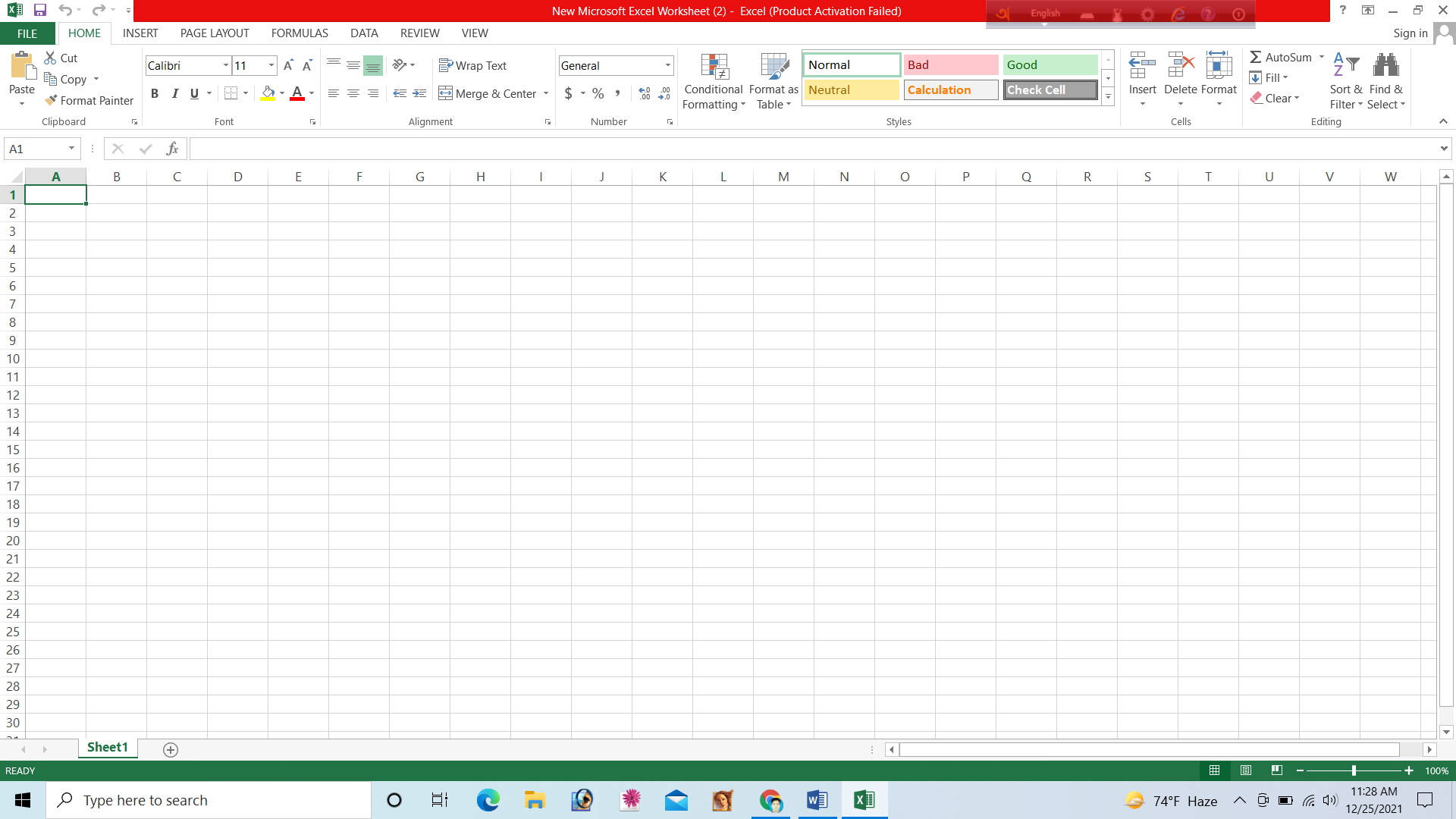
Task: Toggle Middle Align
Action: (353, 65)
